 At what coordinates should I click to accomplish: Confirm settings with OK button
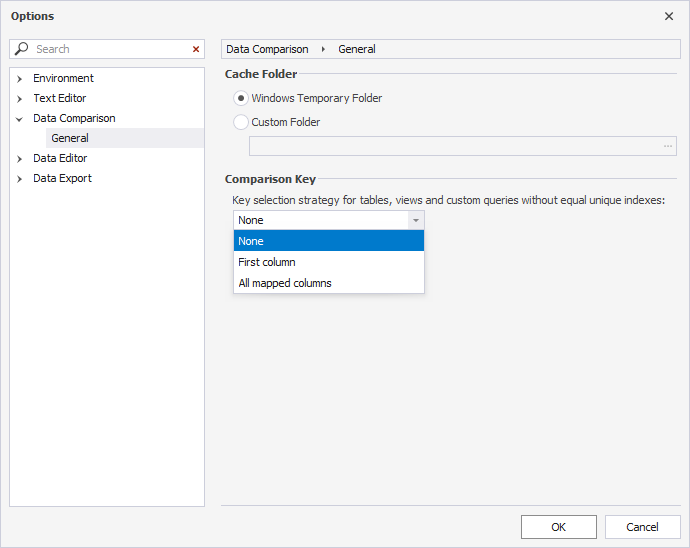click(559, 527)
